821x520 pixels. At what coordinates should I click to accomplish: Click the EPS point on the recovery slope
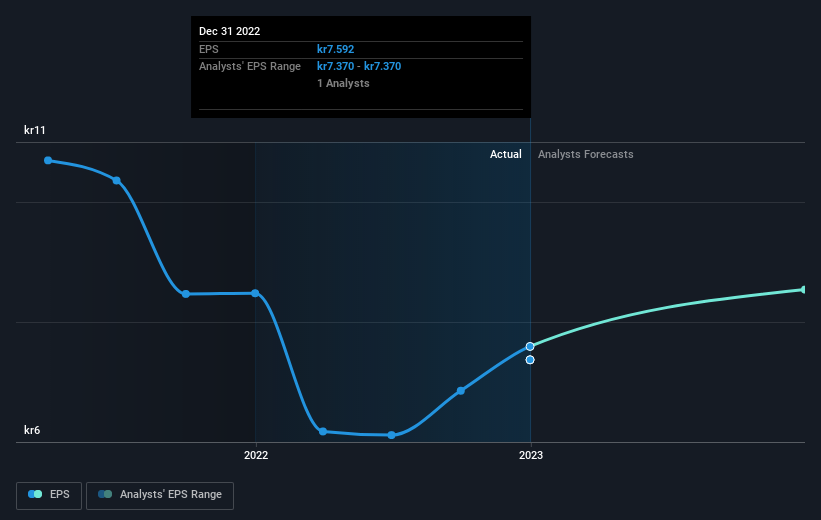[x=461, y=391]
